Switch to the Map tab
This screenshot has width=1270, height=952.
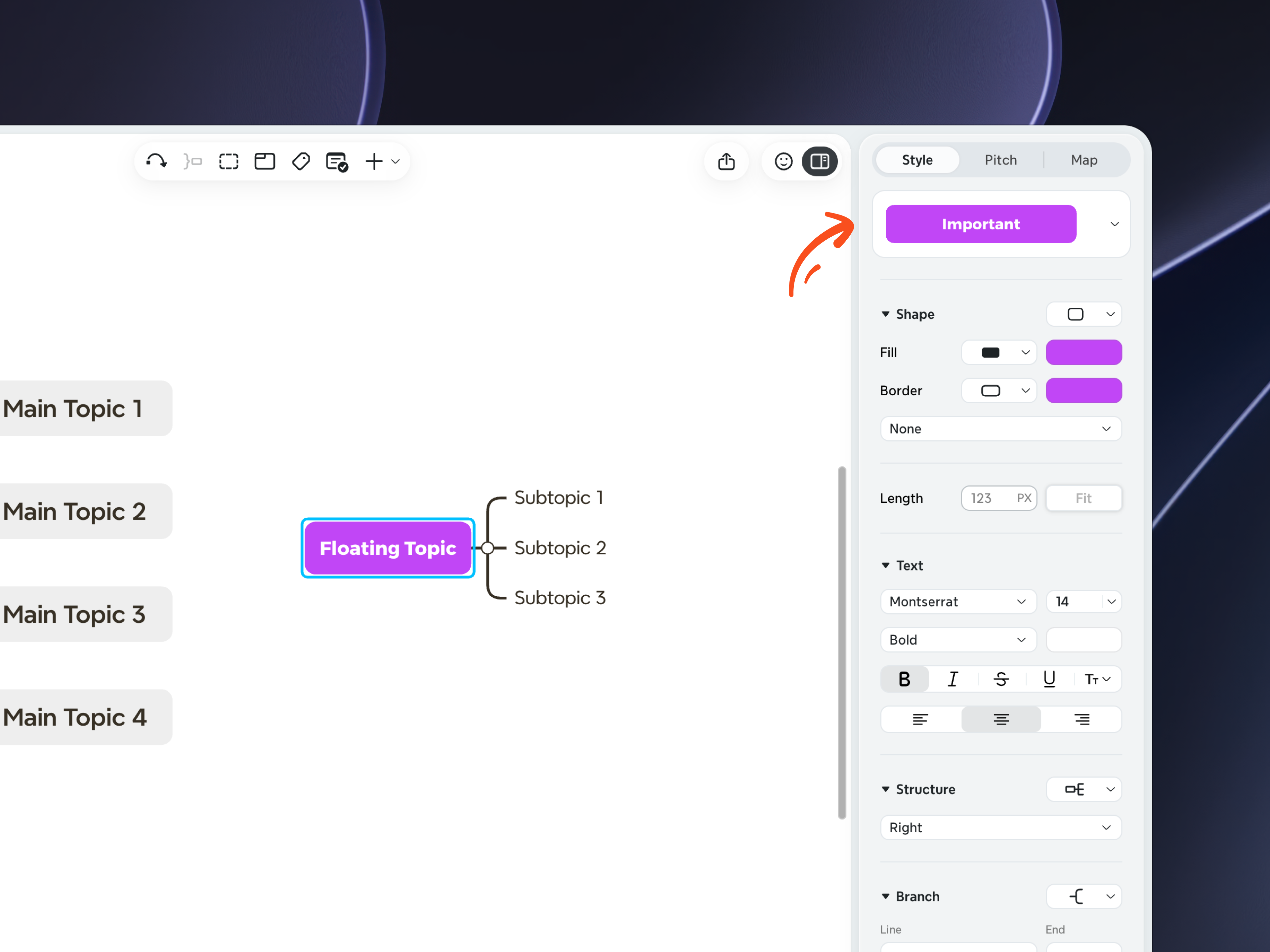(x=1084, y=160)
